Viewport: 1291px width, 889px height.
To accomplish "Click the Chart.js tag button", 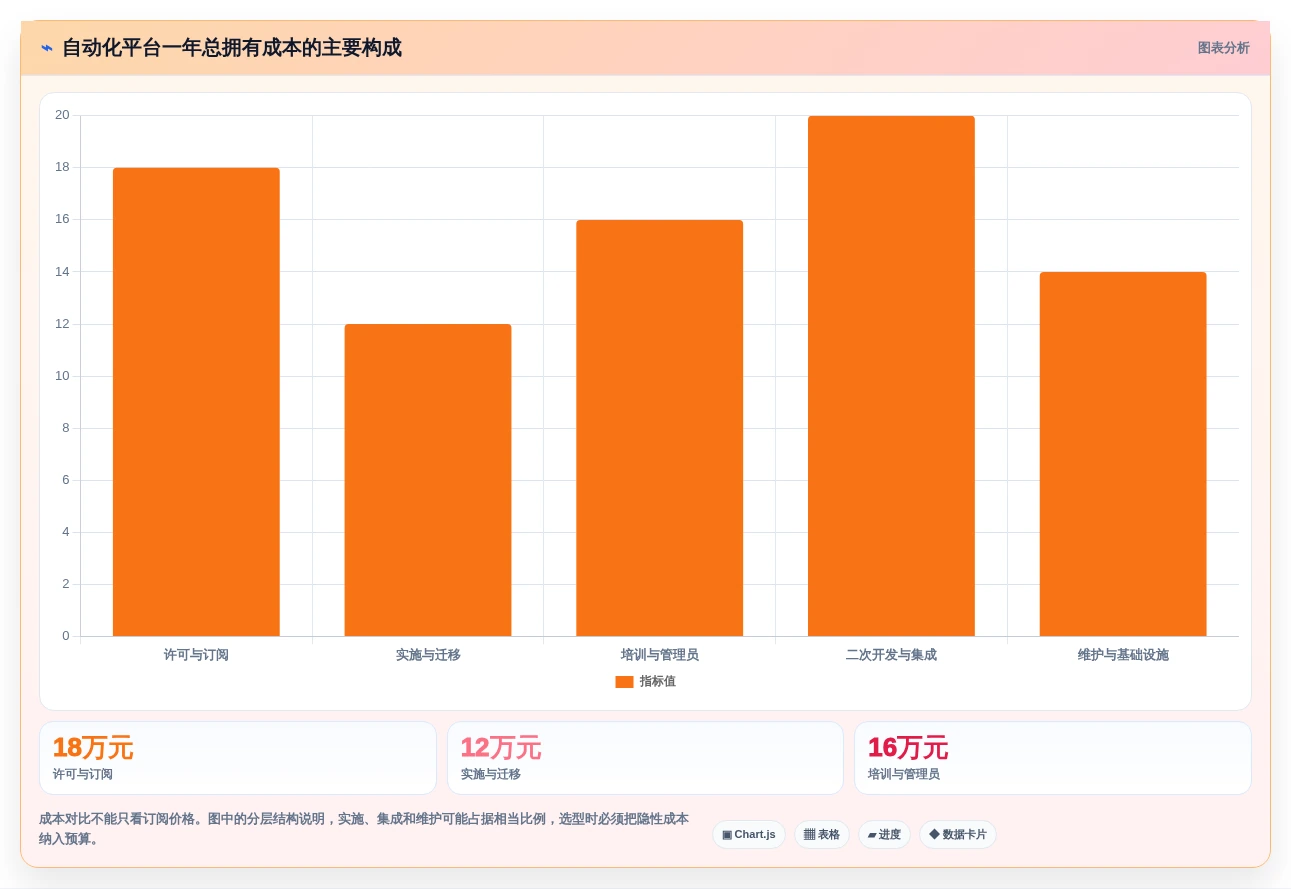I will 749,835.
